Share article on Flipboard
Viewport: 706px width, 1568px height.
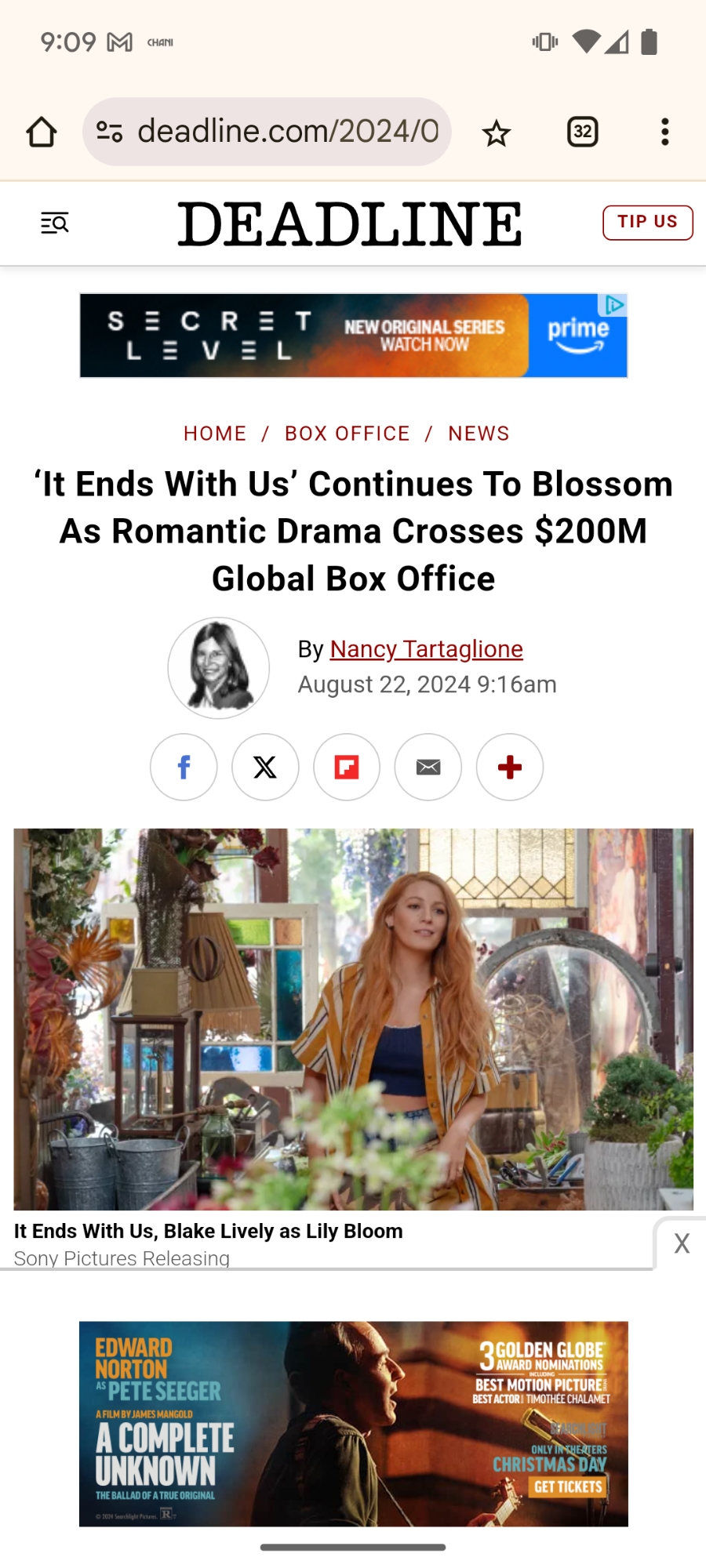pyautogui.click(x=347, y=767)
